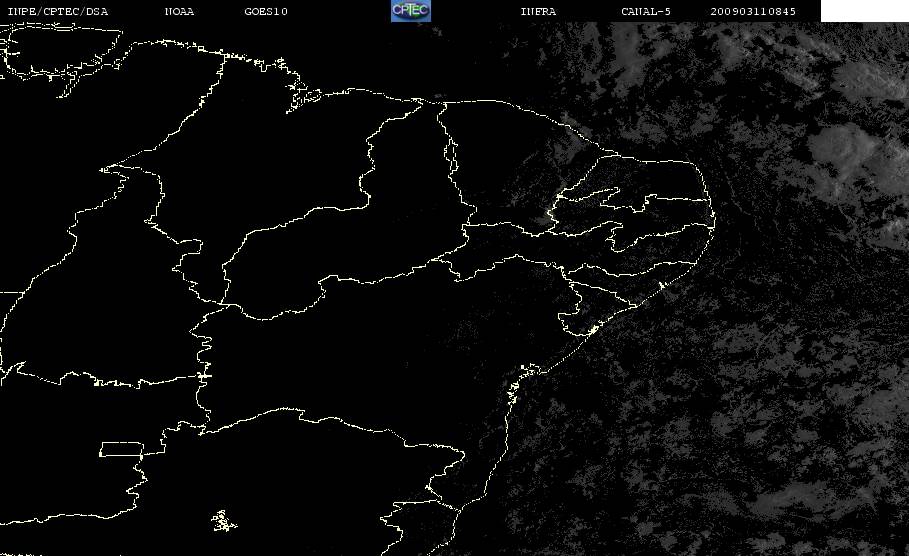Click the GOES10 satellite label
909x556 pixels.
266,11
